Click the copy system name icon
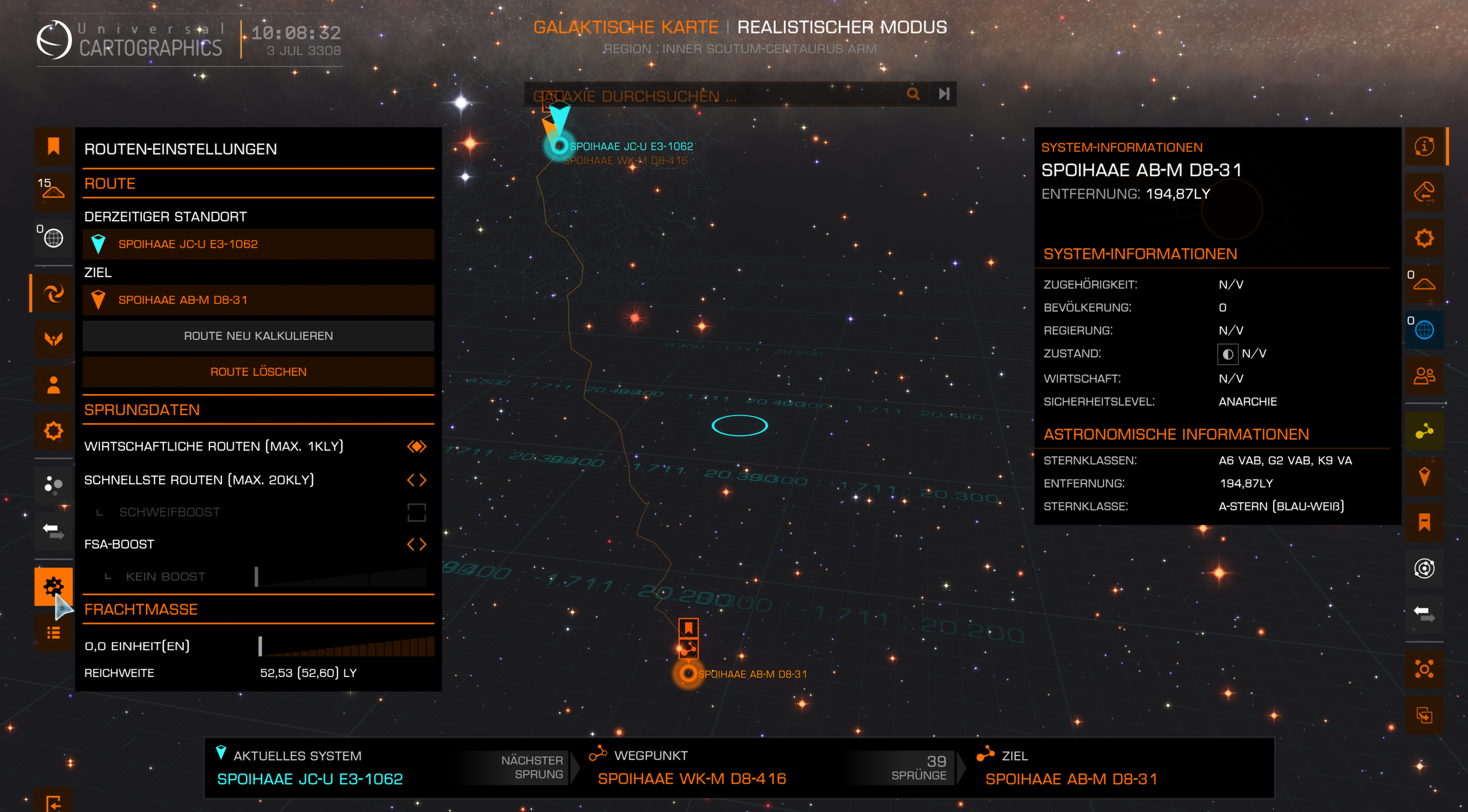The image size is (1468, 812). tap(1424, 715)
